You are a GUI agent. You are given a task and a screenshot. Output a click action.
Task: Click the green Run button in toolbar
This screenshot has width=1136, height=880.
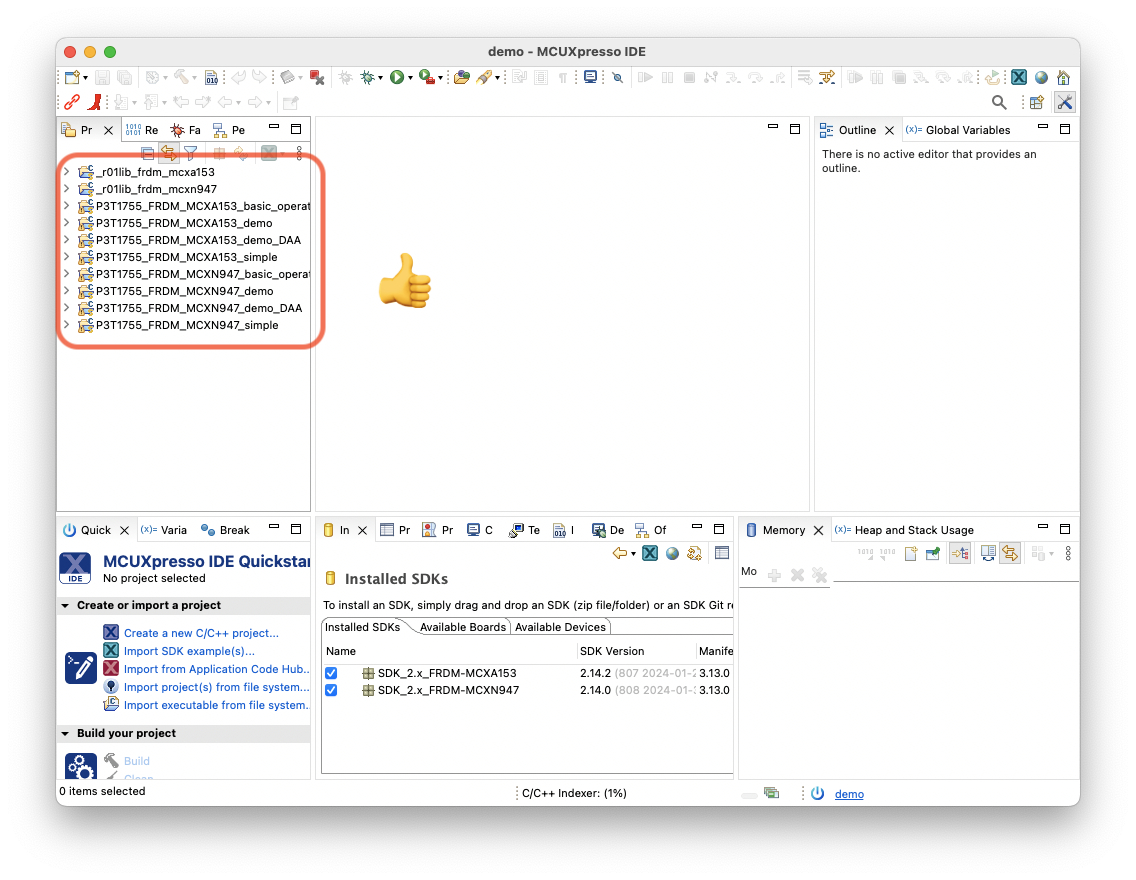pos(396,77)
